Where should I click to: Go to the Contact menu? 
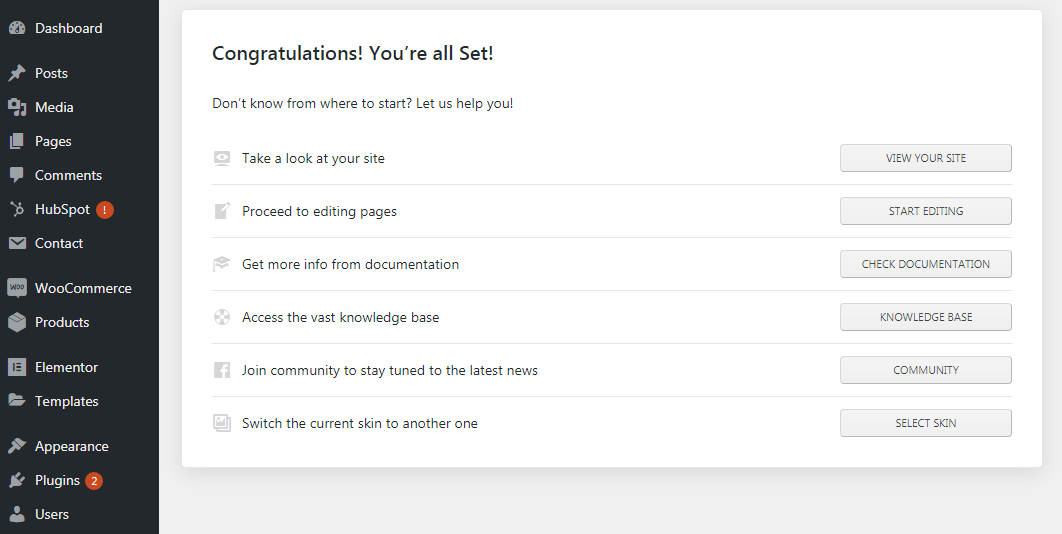59,243
